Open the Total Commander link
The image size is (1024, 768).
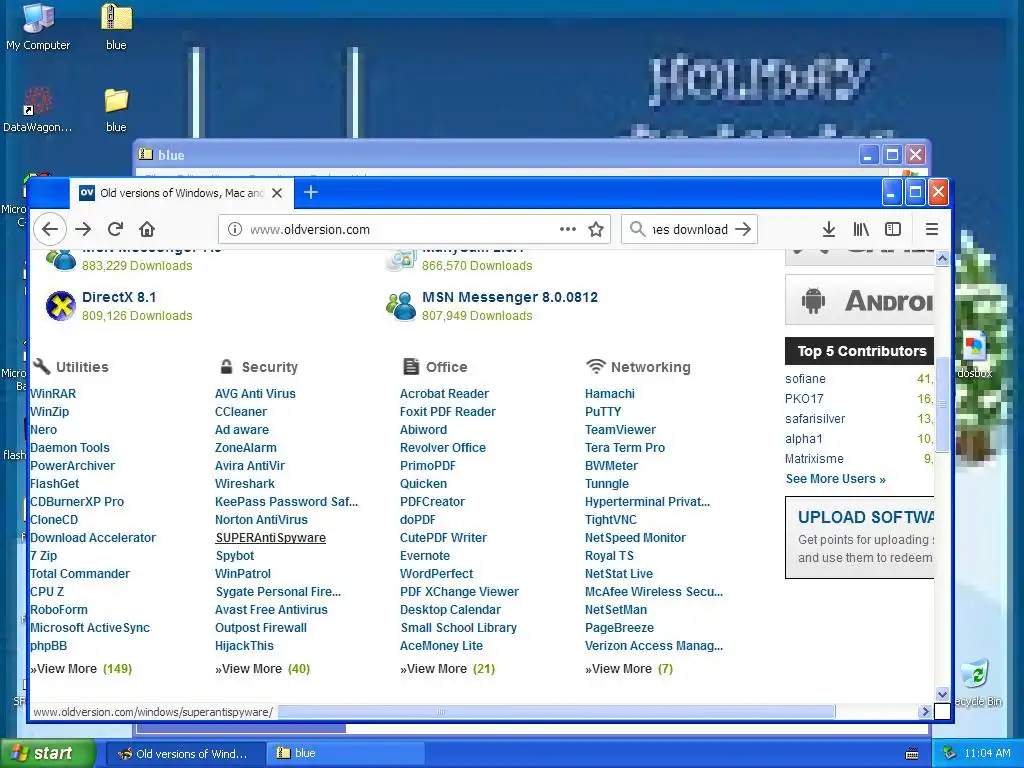click(80, 574)
